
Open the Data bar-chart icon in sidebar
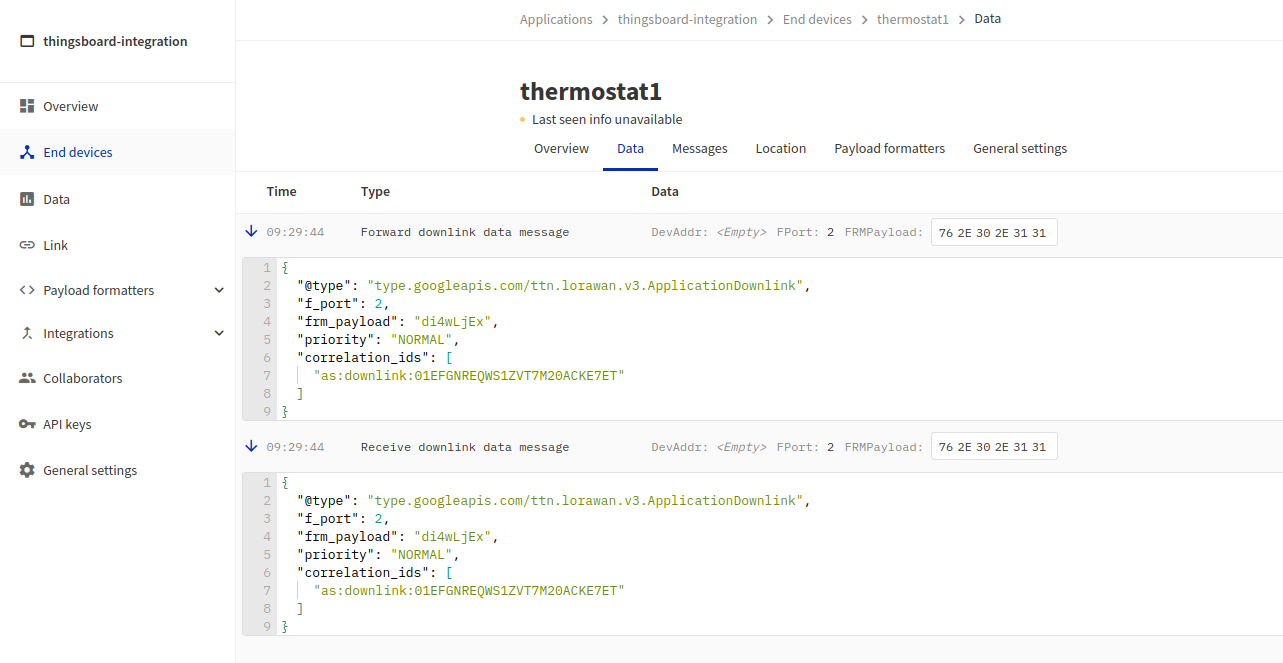click(x=27, y=199)
